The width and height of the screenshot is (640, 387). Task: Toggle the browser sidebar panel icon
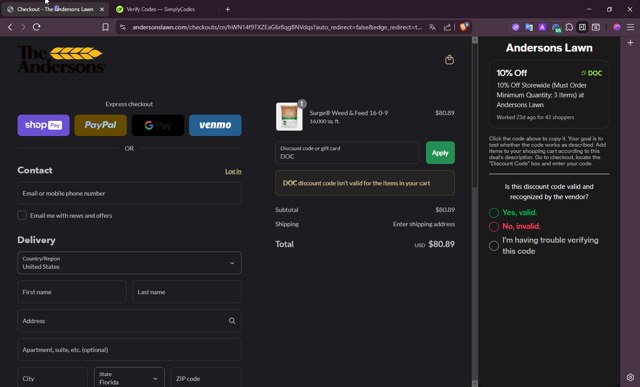point(582,27)
